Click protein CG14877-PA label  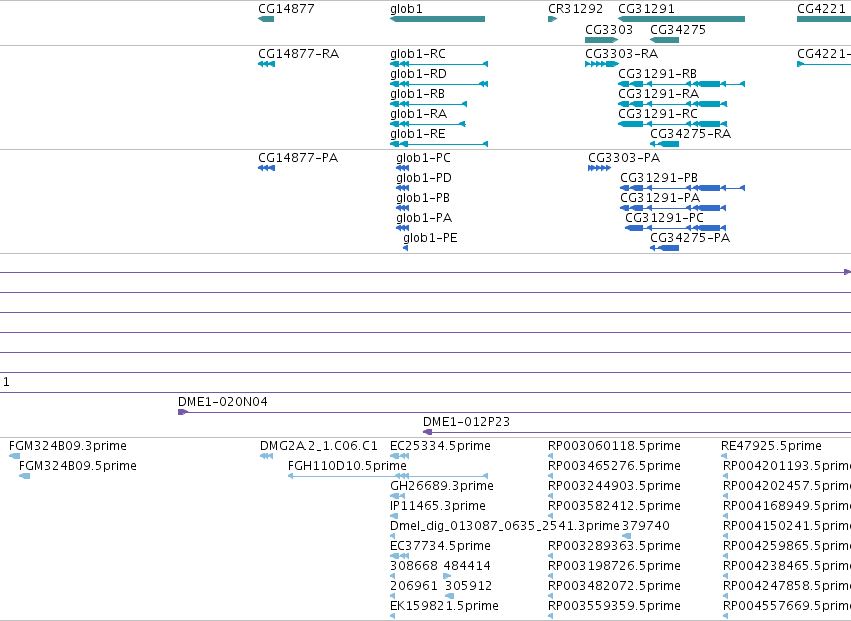(x=298, y=158)
